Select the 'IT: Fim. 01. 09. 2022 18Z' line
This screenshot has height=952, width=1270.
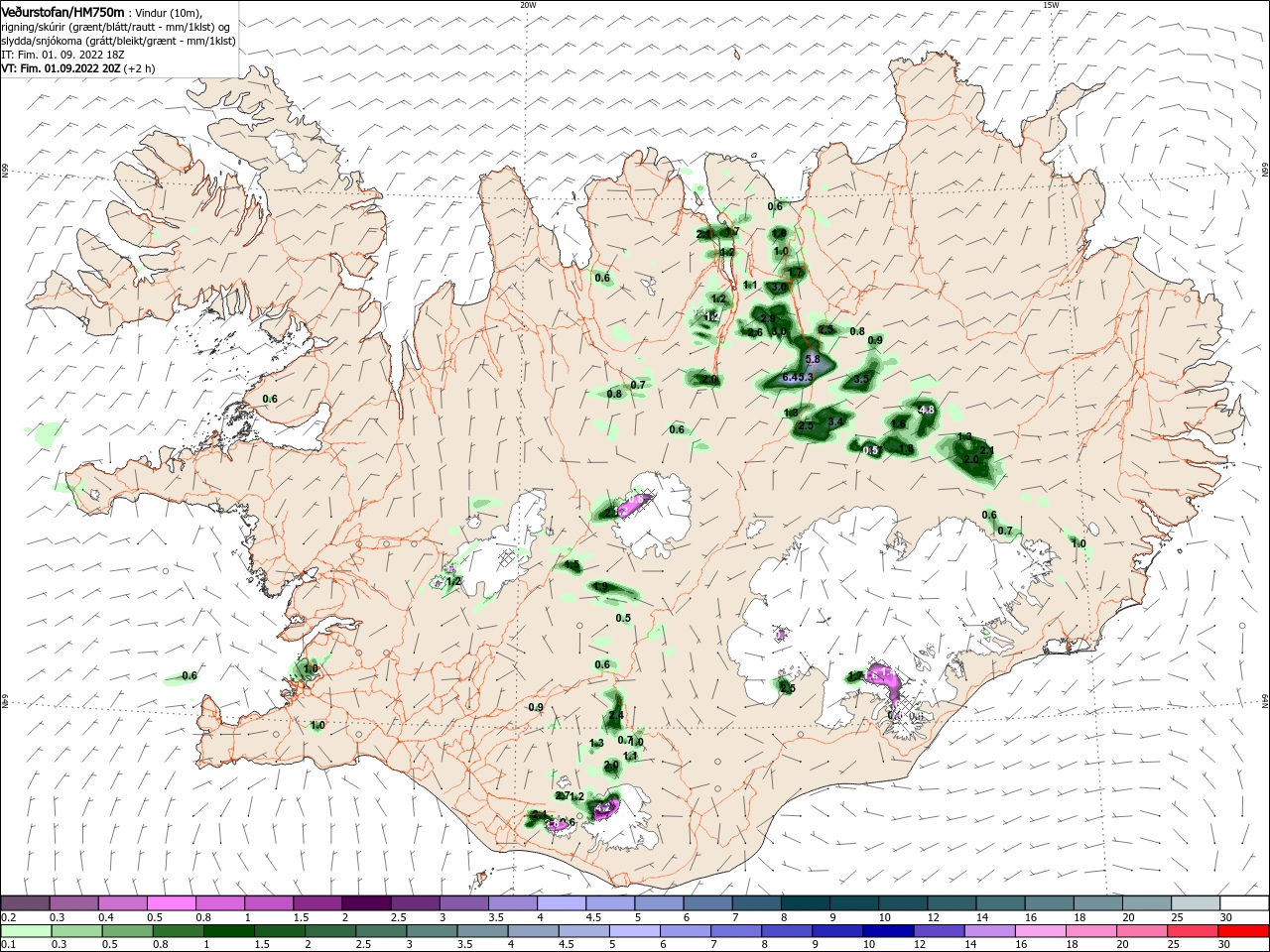tap(63, 55)
